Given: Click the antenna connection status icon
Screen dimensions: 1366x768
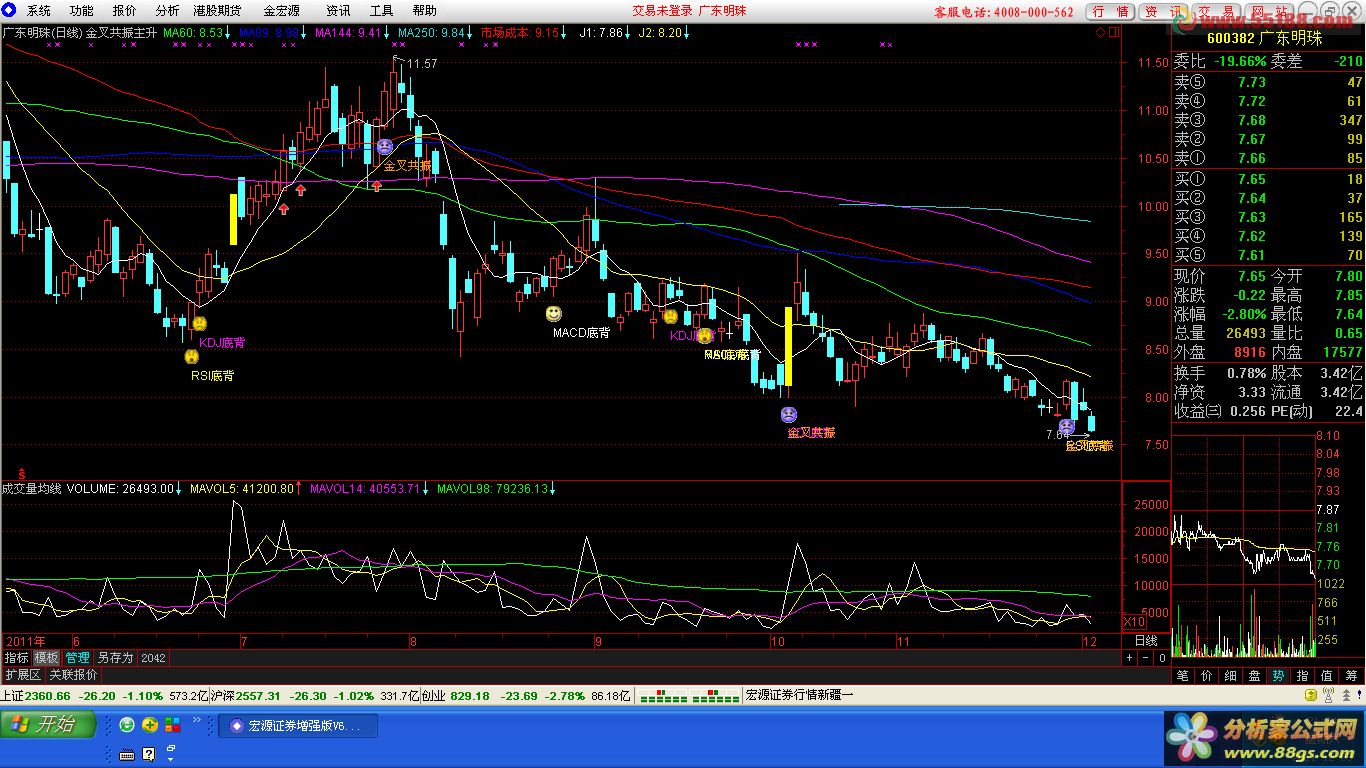Looking at the screenshot, I should pos(1329,695).
